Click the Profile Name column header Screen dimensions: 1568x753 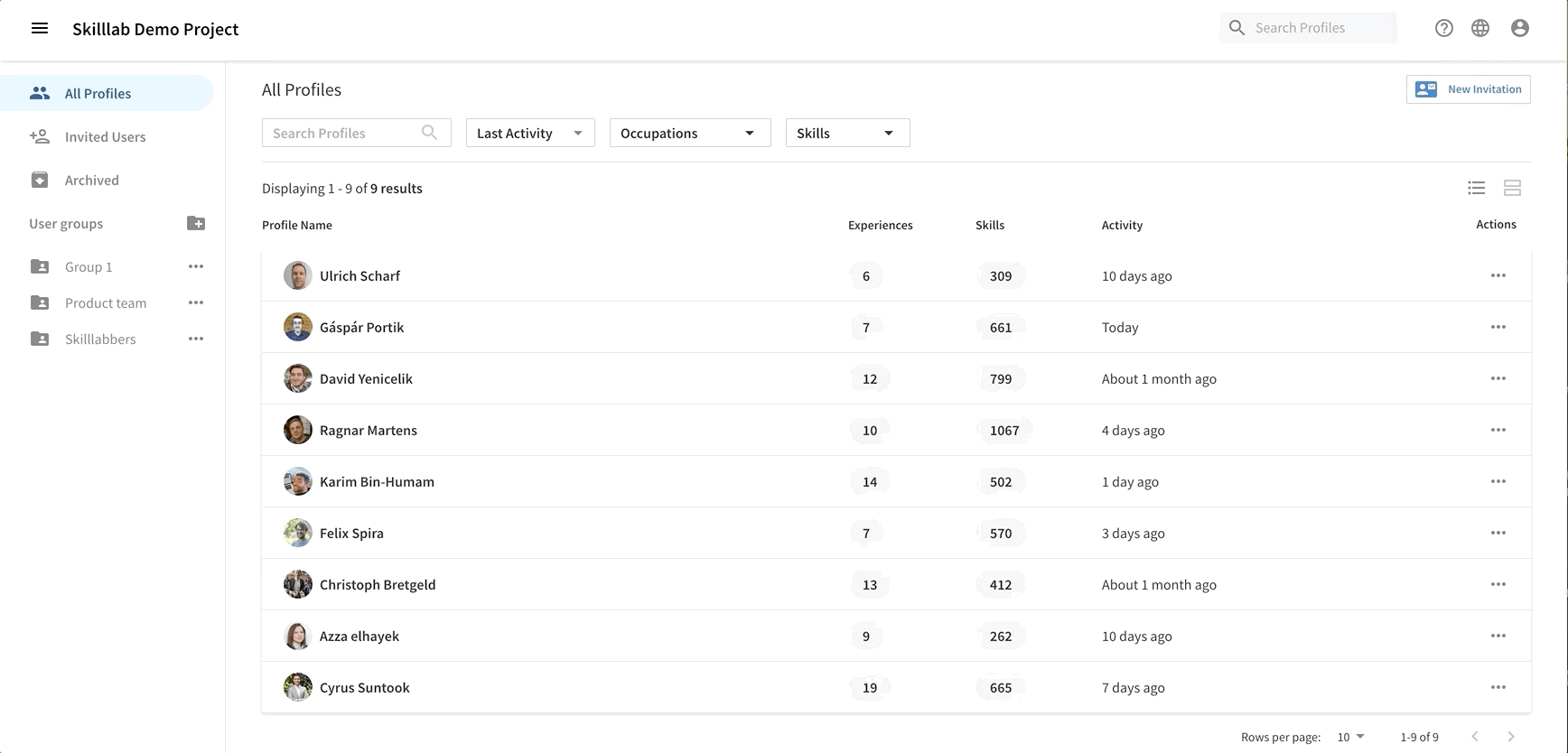pos(297,225)
